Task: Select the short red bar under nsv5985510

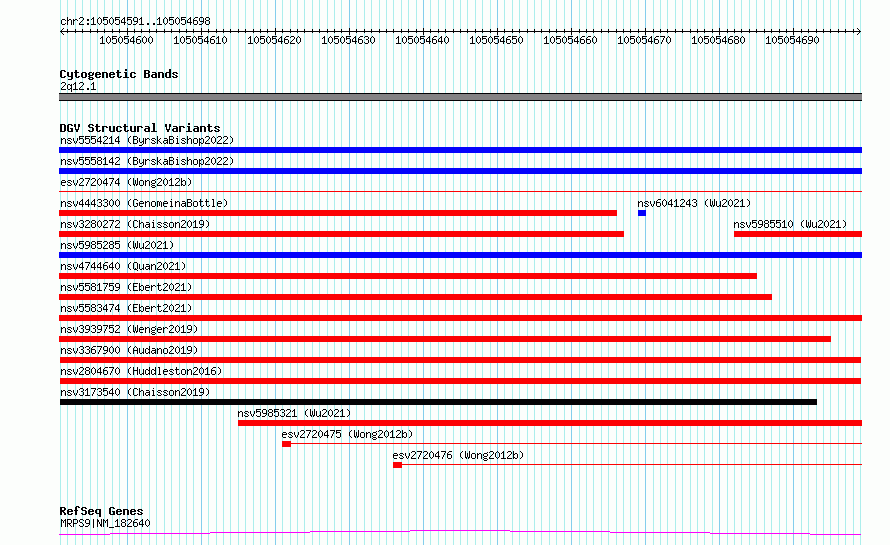Action: pos(798,234)
